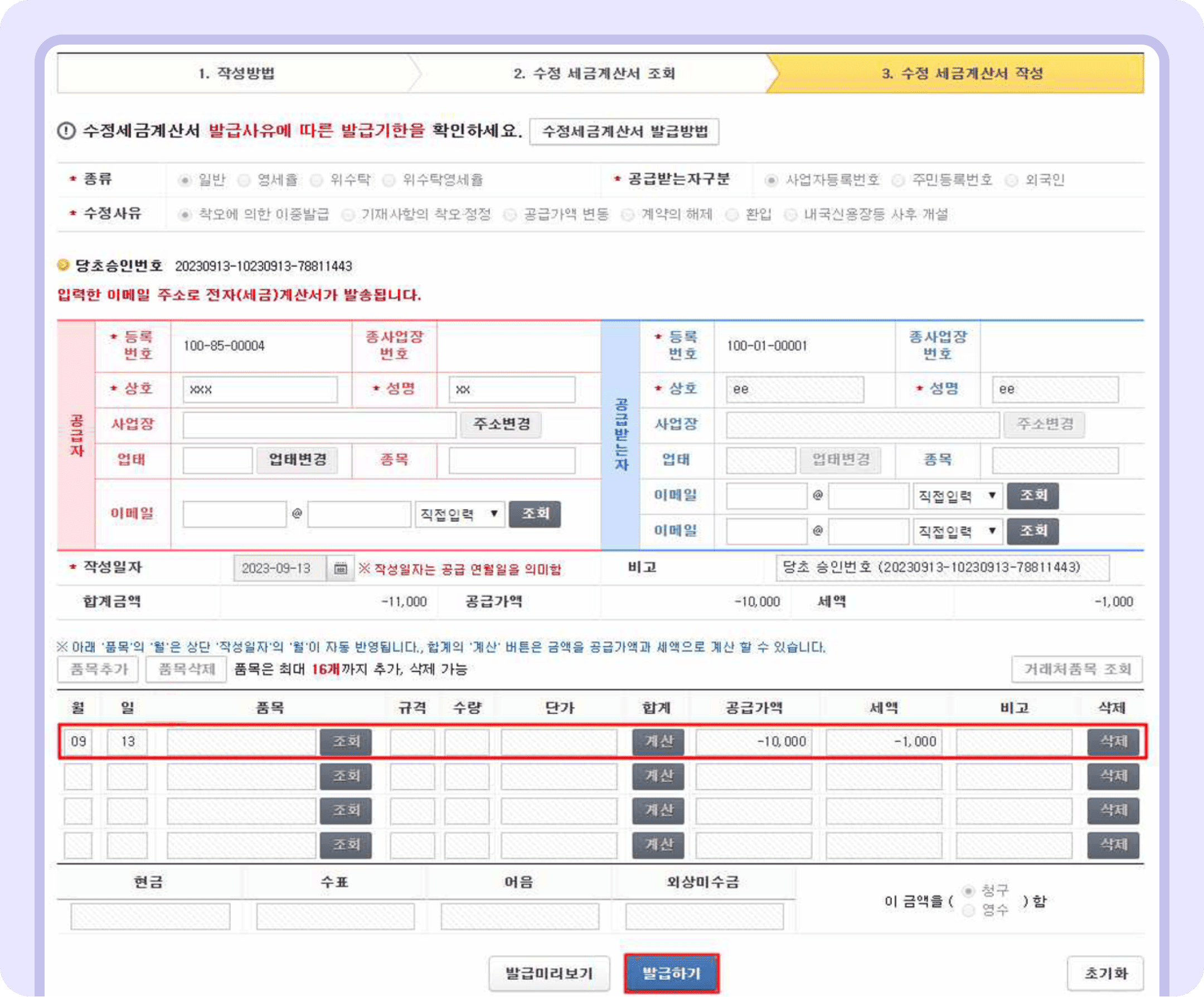Open the recipient's first email domain dropdown
Viewport: 1204px width, 997px height.
click(x=958, y=497)
